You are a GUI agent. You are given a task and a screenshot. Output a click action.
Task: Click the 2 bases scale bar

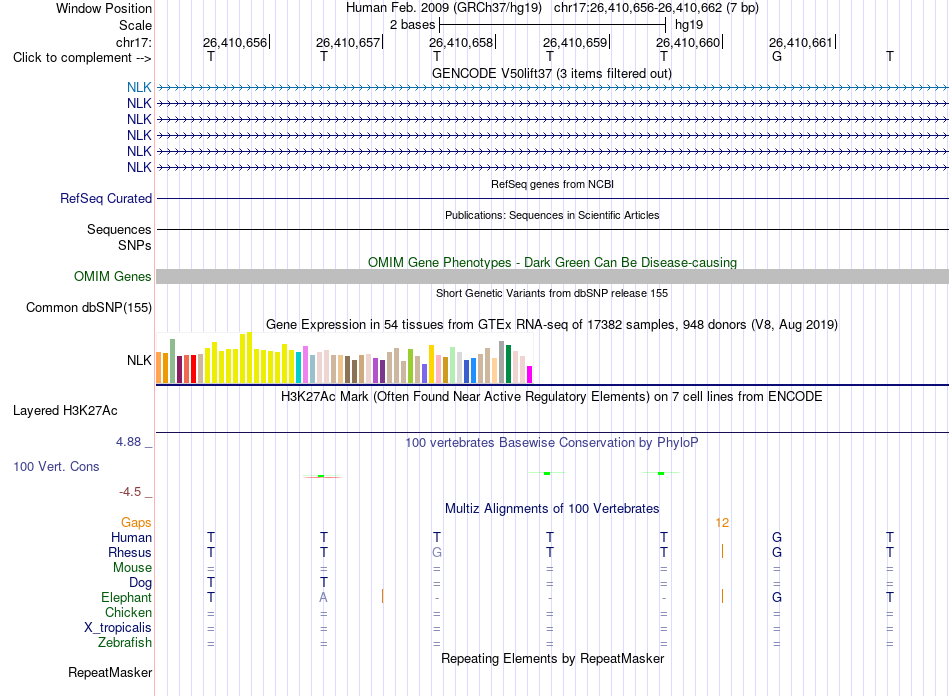[x=552, y=25]
